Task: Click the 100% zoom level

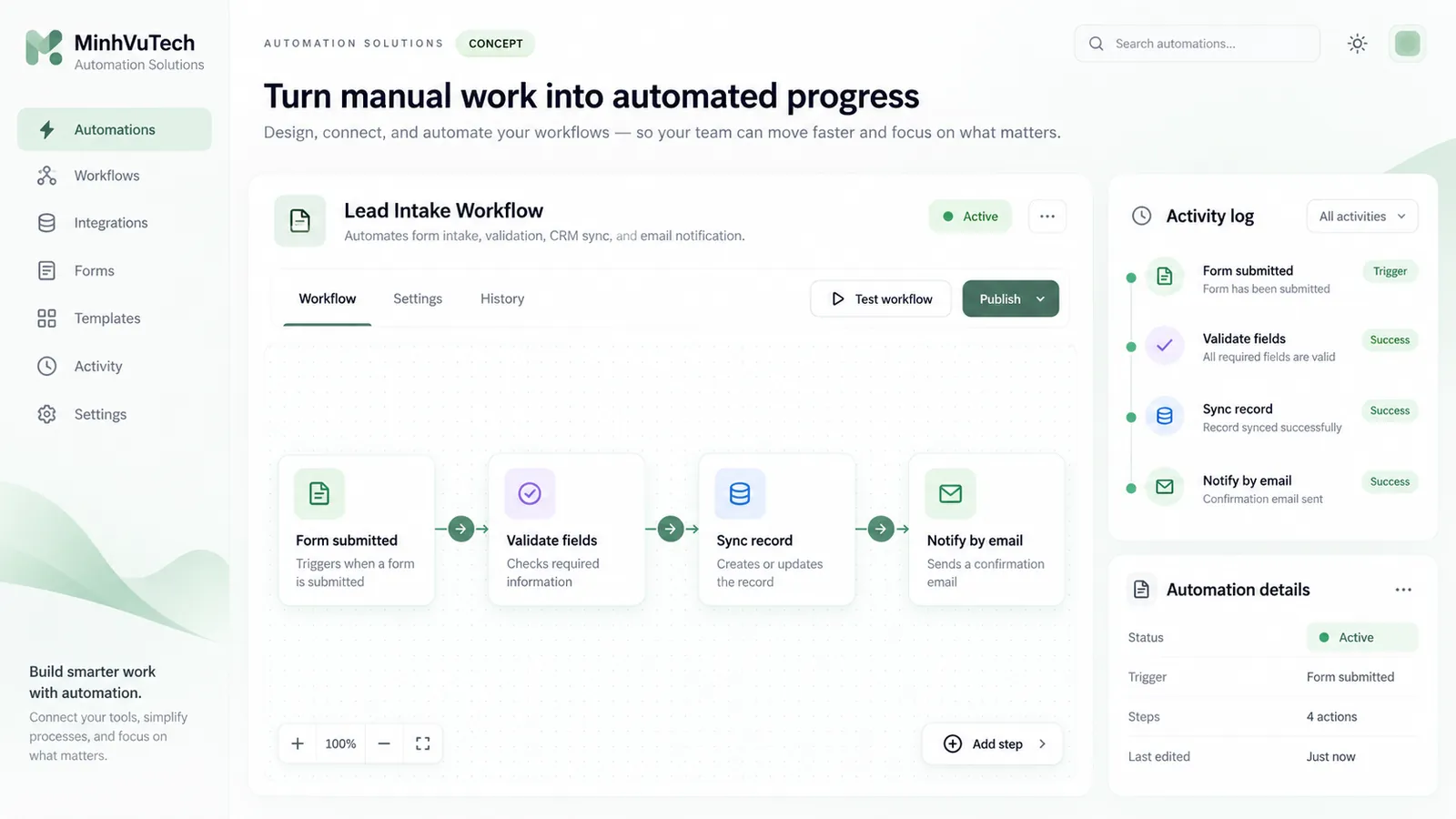Action: point(340,743)
